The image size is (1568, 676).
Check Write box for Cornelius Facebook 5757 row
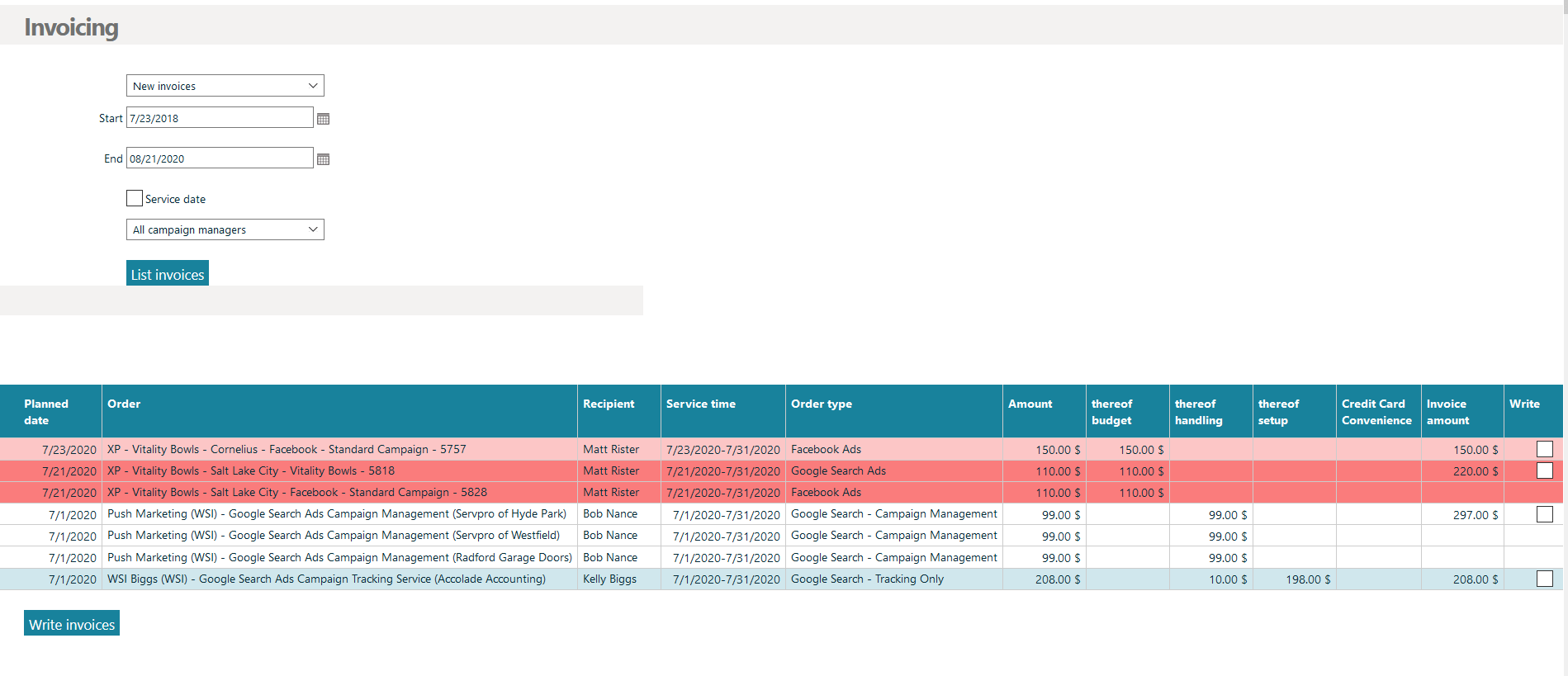[x=1544, y=449]
